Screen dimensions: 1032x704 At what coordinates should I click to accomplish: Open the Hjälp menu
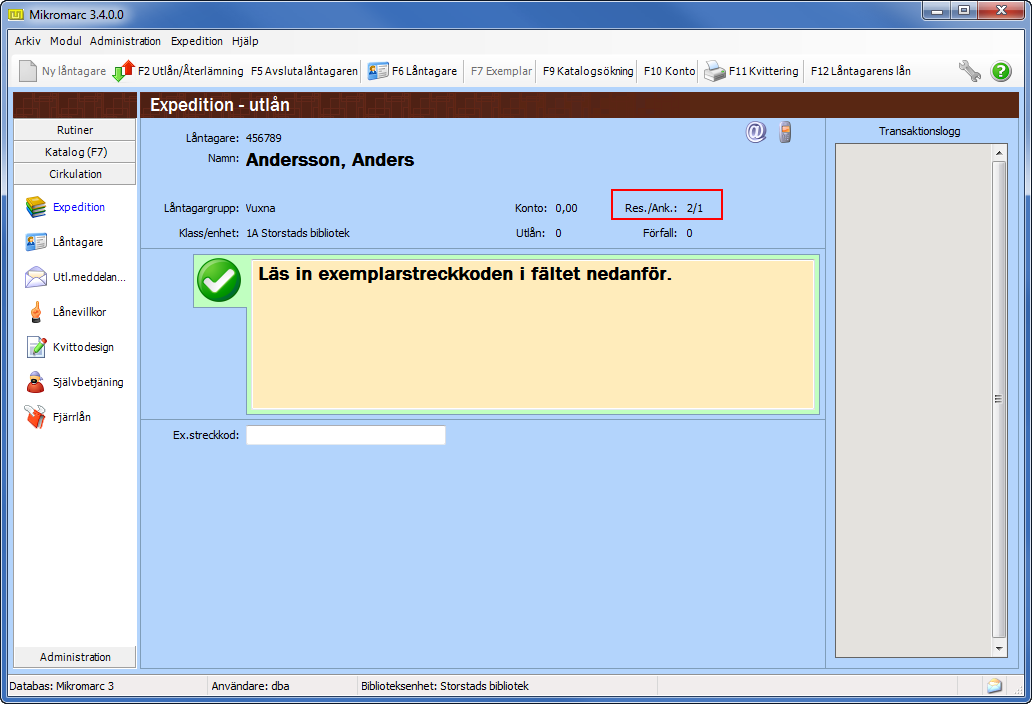pyautogui.click(x=245, y=41)
